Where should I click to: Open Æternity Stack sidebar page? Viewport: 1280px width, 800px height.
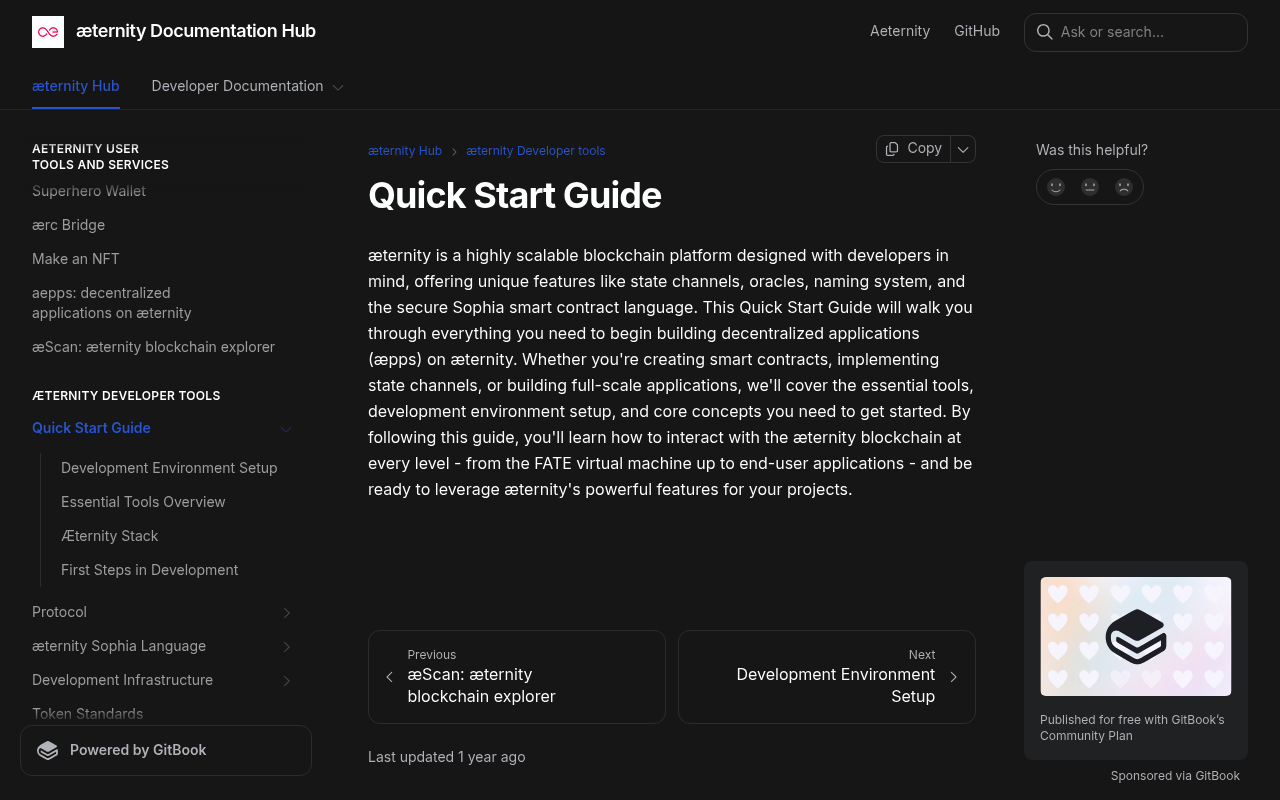(110, 536)
